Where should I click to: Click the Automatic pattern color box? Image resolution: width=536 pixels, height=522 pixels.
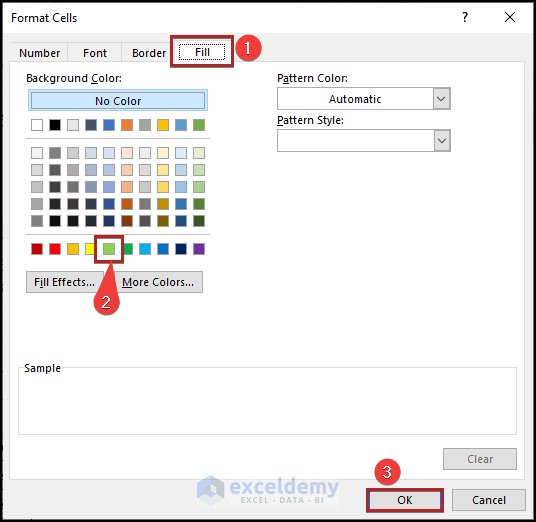pos(355,99)
